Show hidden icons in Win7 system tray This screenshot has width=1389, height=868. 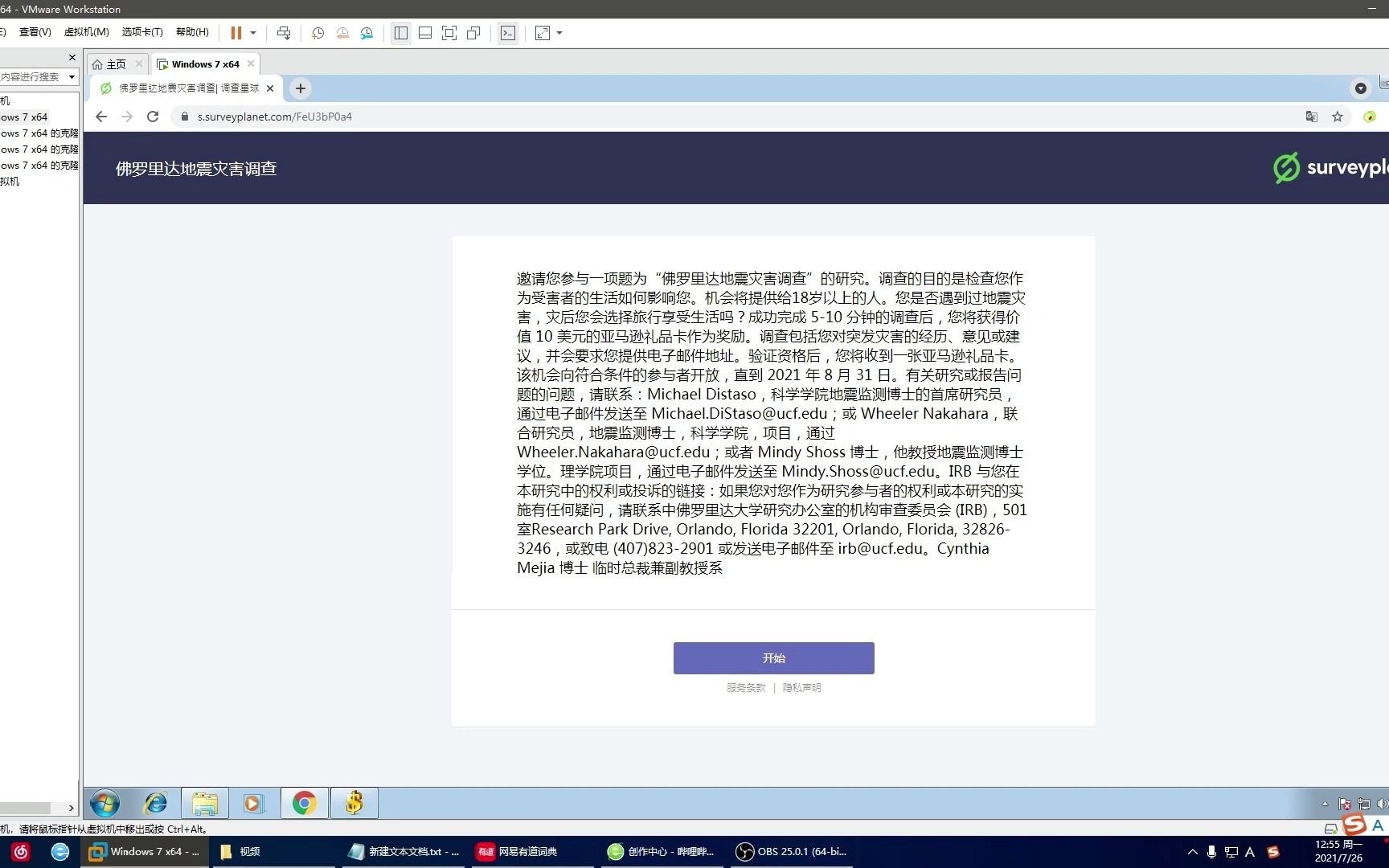(x=1325, y=804)
